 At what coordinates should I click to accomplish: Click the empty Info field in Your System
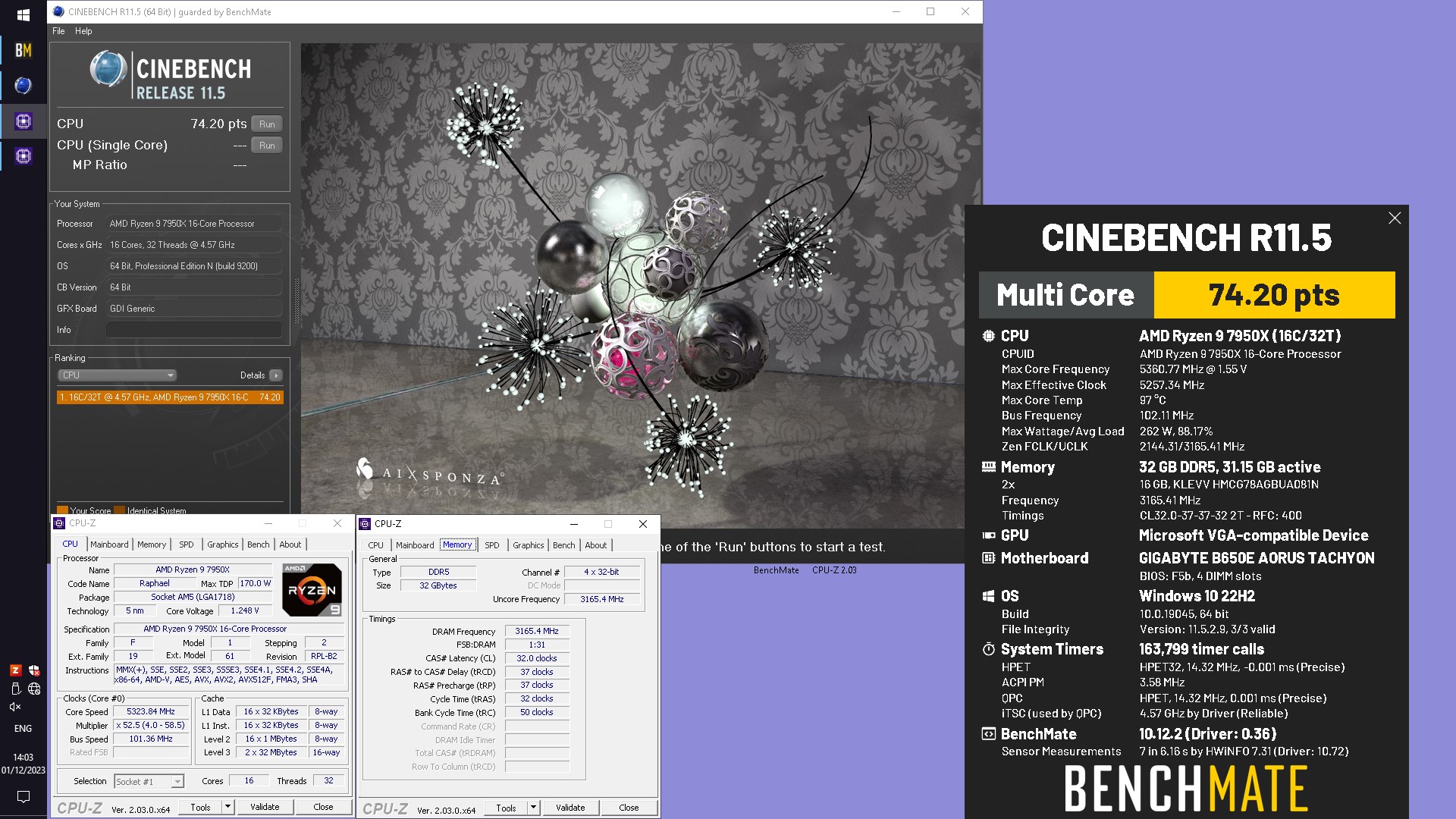tap(194, 330)
